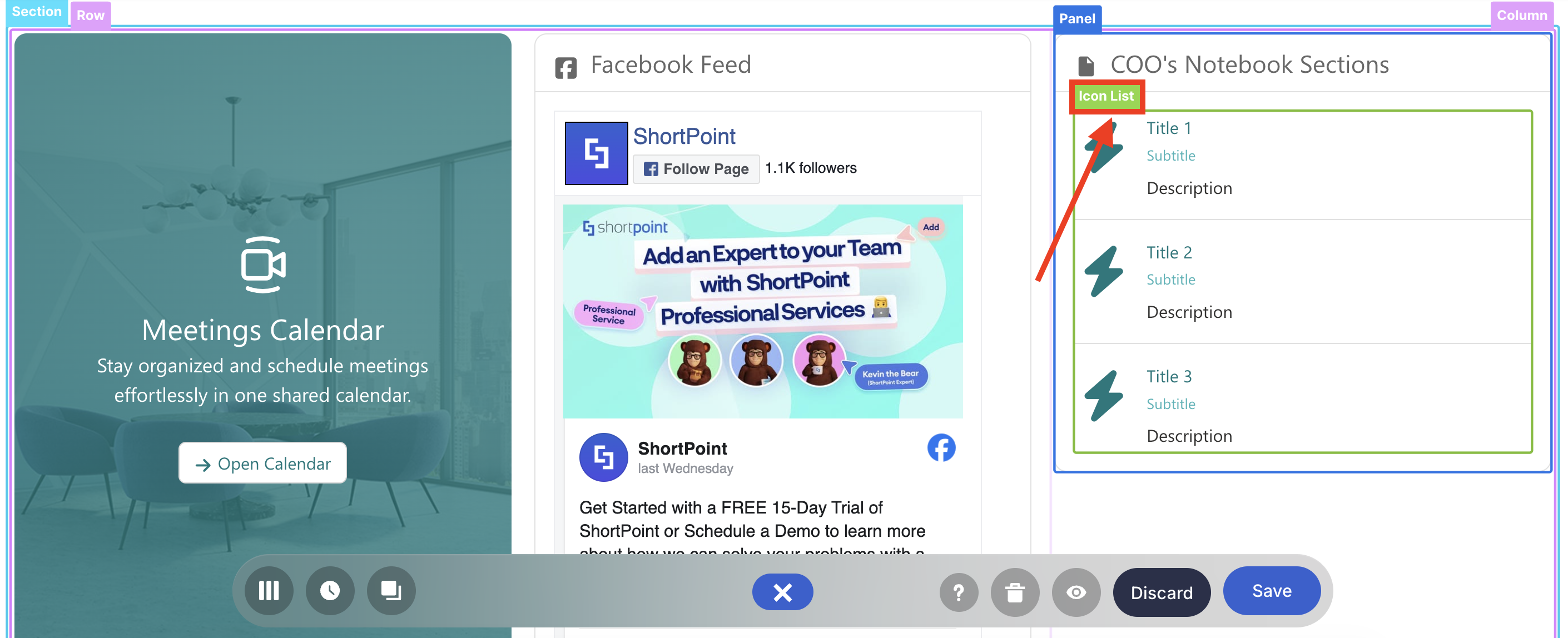This screenshot has width=1568, height=638.
Task: Click the Open Calendar button
Action: coord(262,463)
